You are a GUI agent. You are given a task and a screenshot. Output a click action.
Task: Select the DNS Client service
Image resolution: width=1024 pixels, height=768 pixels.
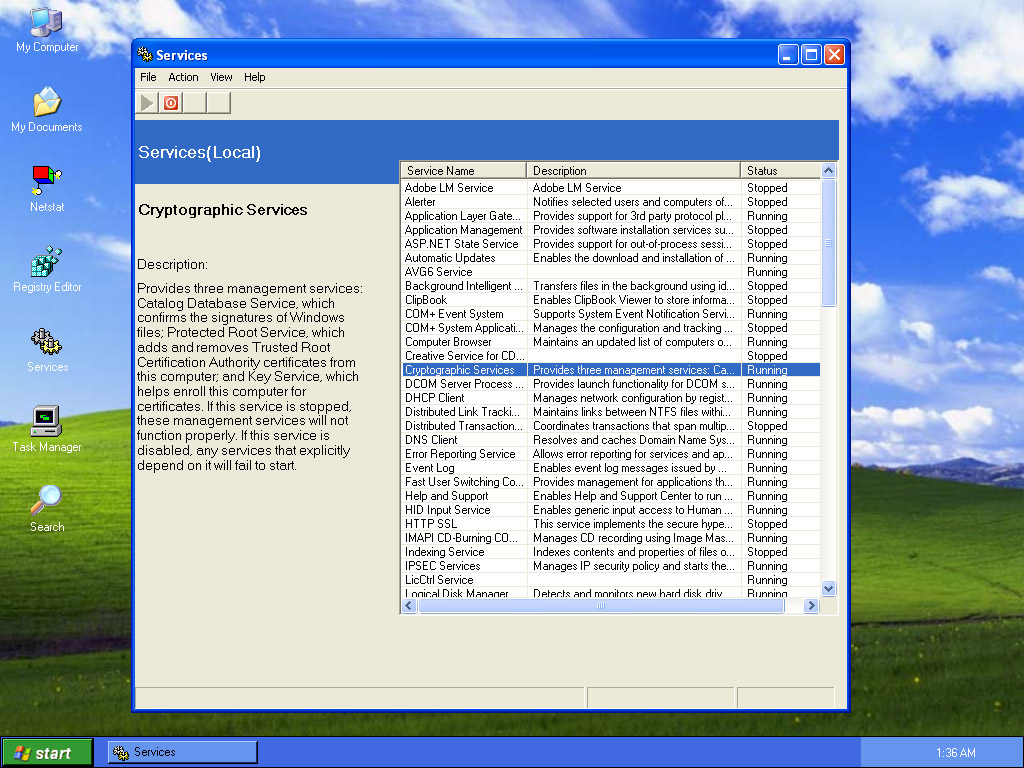tap(611, 440)
